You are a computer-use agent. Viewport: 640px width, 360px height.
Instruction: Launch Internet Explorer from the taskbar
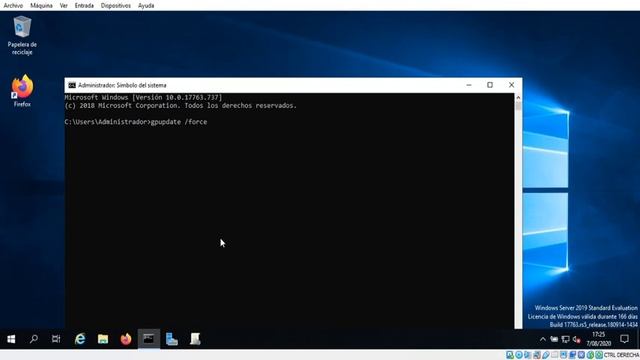tap(80, 339)
